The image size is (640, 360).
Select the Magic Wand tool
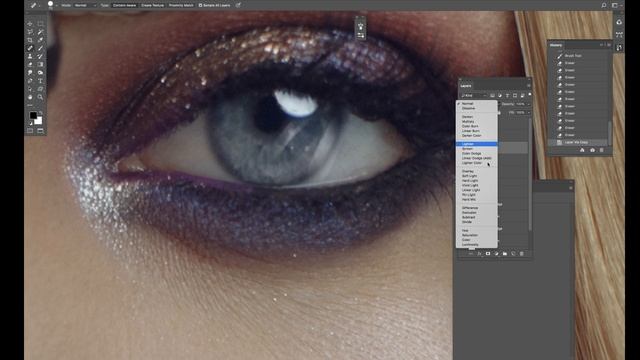40,32
